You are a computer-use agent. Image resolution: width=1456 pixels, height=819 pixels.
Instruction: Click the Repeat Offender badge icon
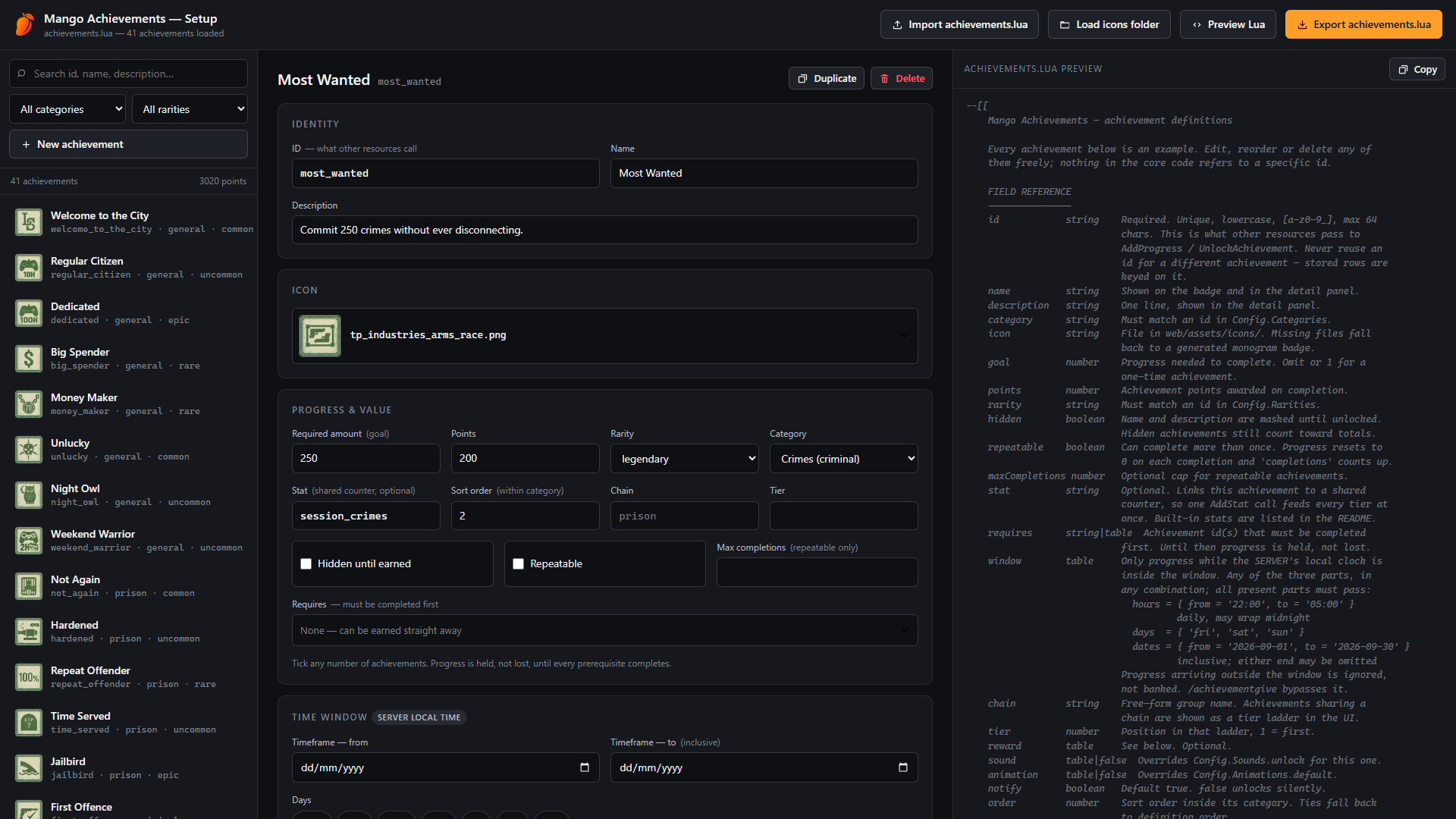29,677
